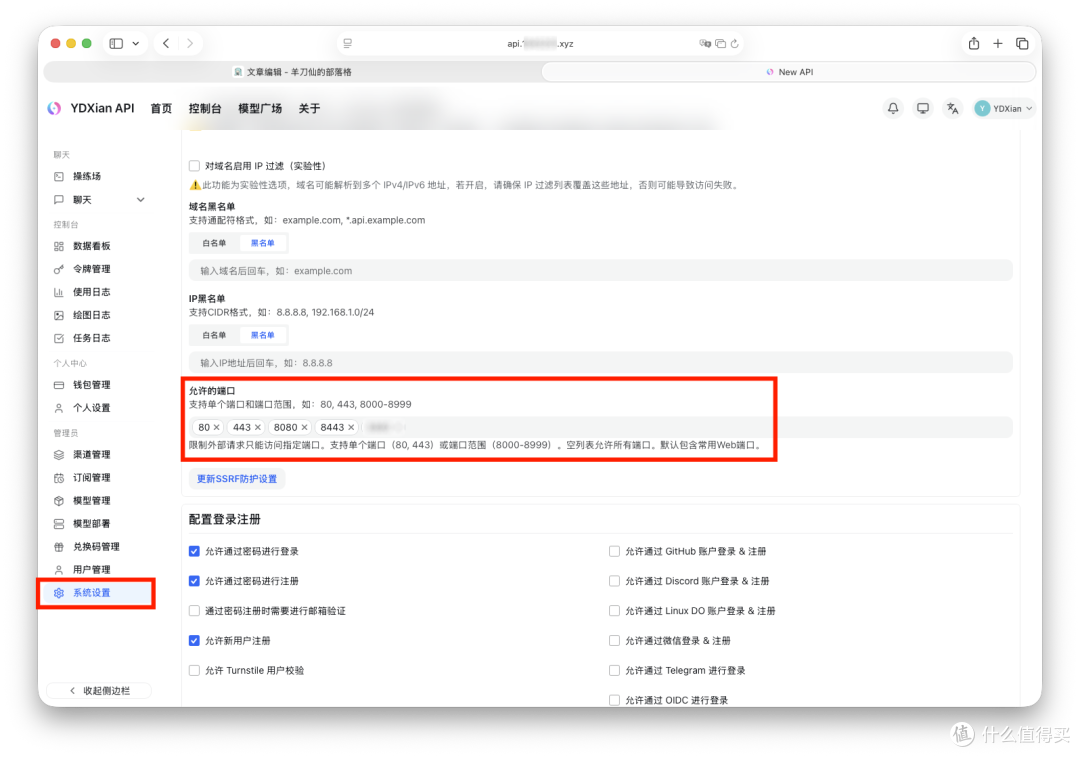
Task: Open 模型部署 server icon
Action: [59, 523]
